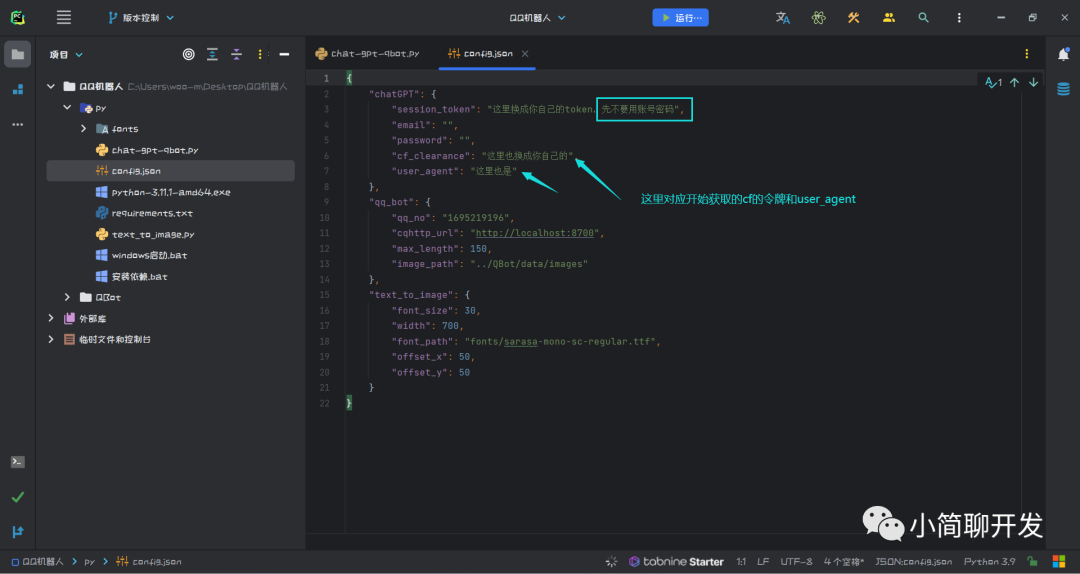
Task: Click tabnine Starter status widget
Action: click(676, 562)
